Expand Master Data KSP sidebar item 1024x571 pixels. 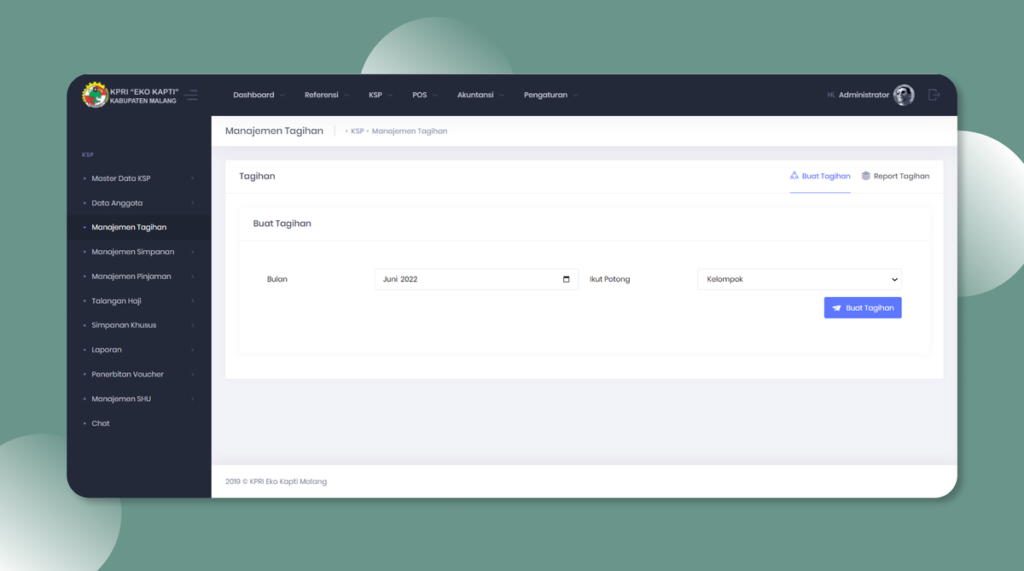click(x=138, y=178)
